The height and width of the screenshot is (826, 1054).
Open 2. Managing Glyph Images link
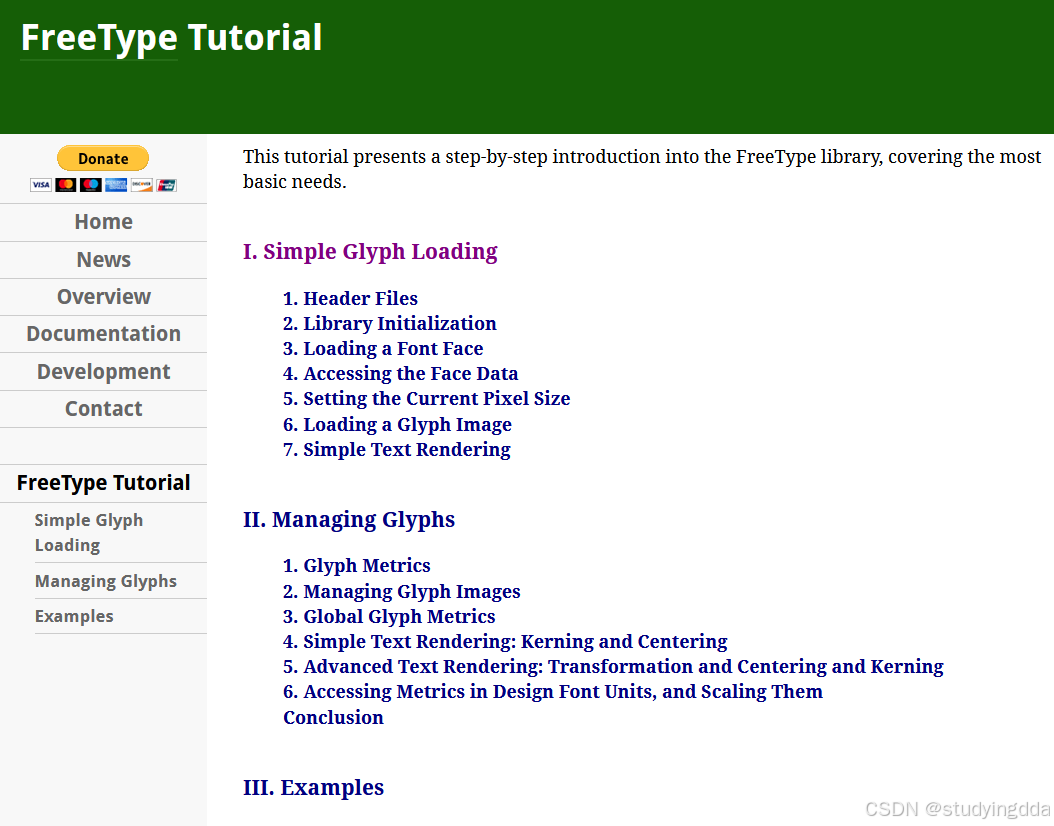[402, 591]
